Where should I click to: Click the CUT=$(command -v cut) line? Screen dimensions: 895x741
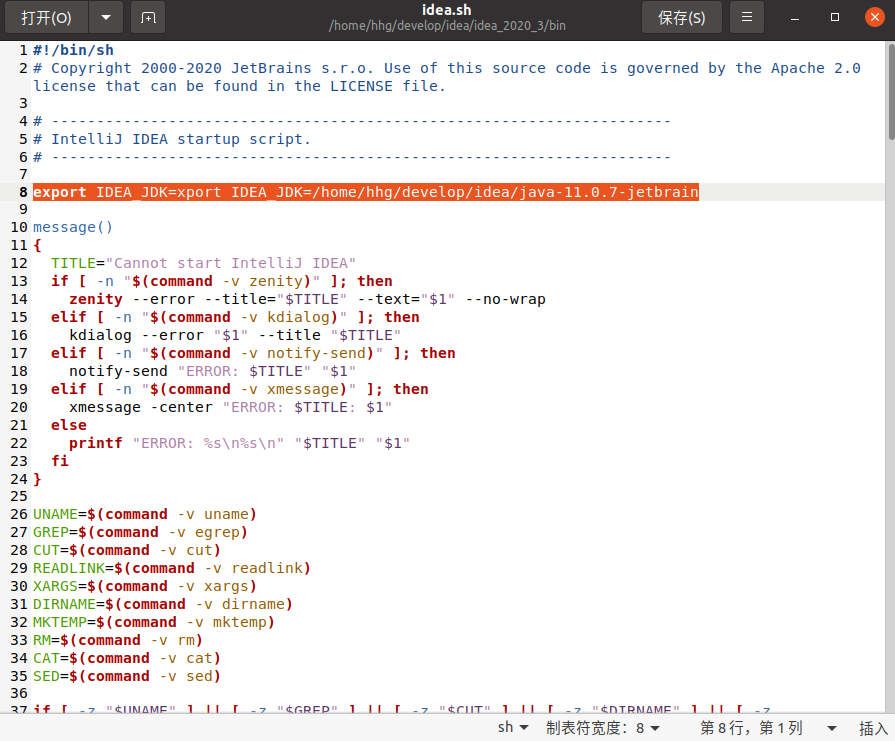tap(127, 550)
